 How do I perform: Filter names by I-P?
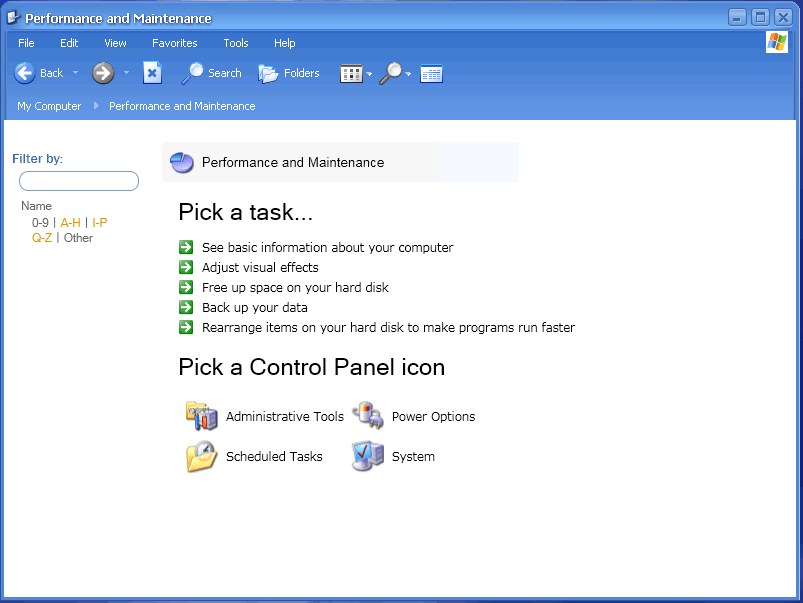pos(100,223)
